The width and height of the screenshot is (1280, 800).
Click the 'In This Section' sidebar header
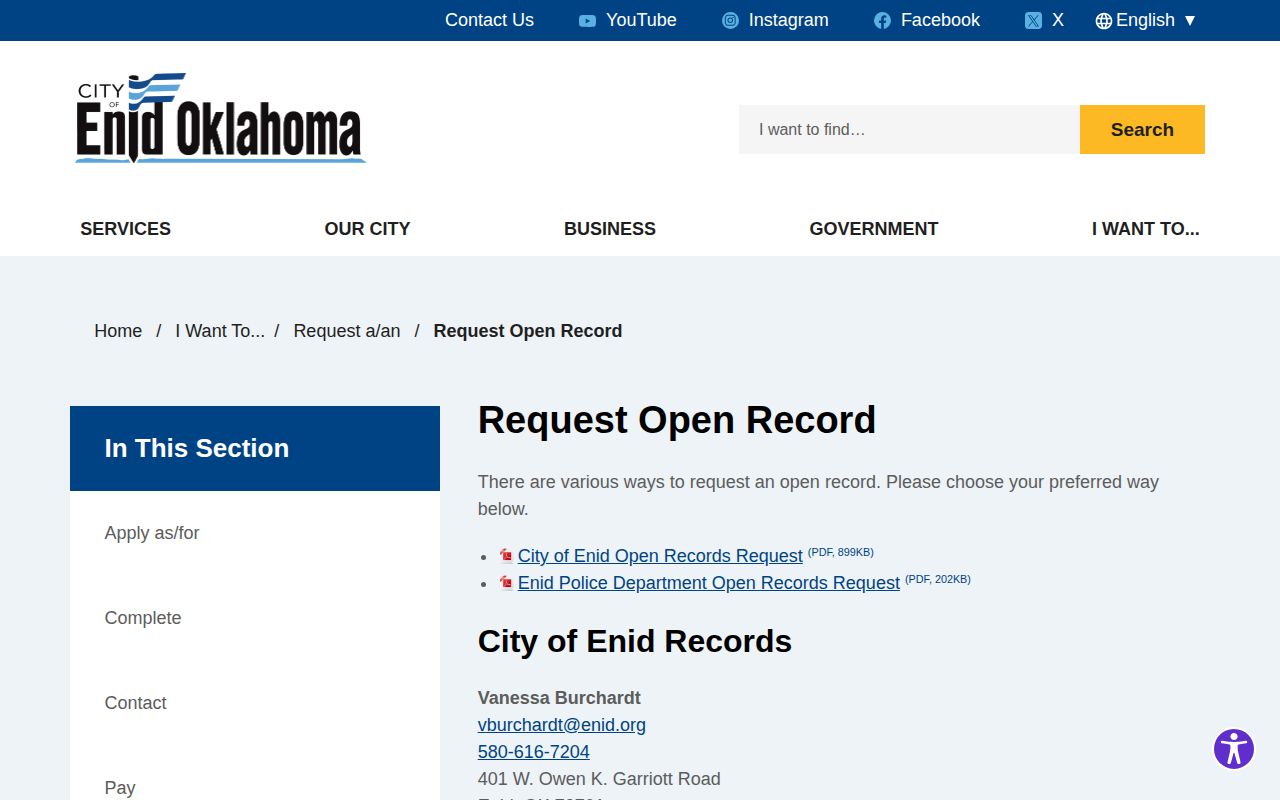pos(255,448)
